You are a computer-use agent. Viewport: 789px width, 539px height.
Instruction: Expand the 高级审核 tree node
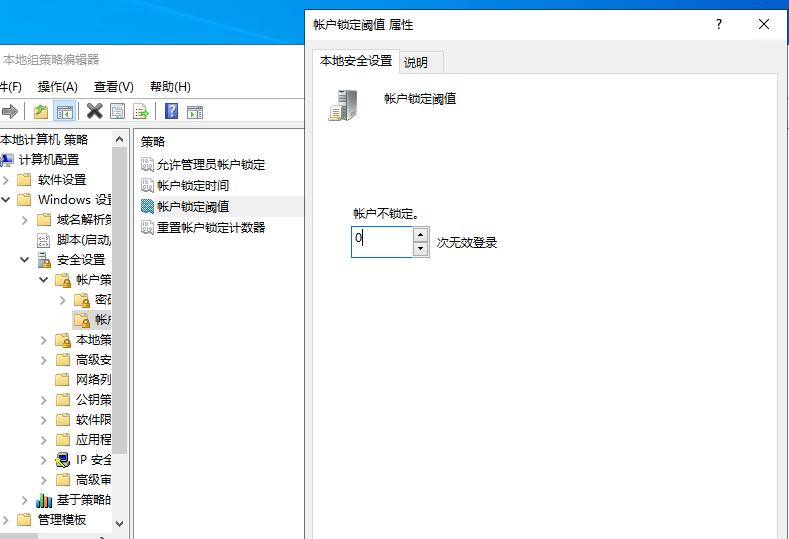(x=44, y=480)
